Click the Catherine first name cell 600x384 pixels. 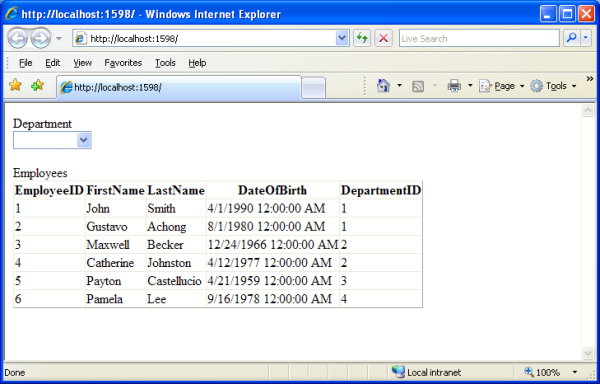(116, 263)
